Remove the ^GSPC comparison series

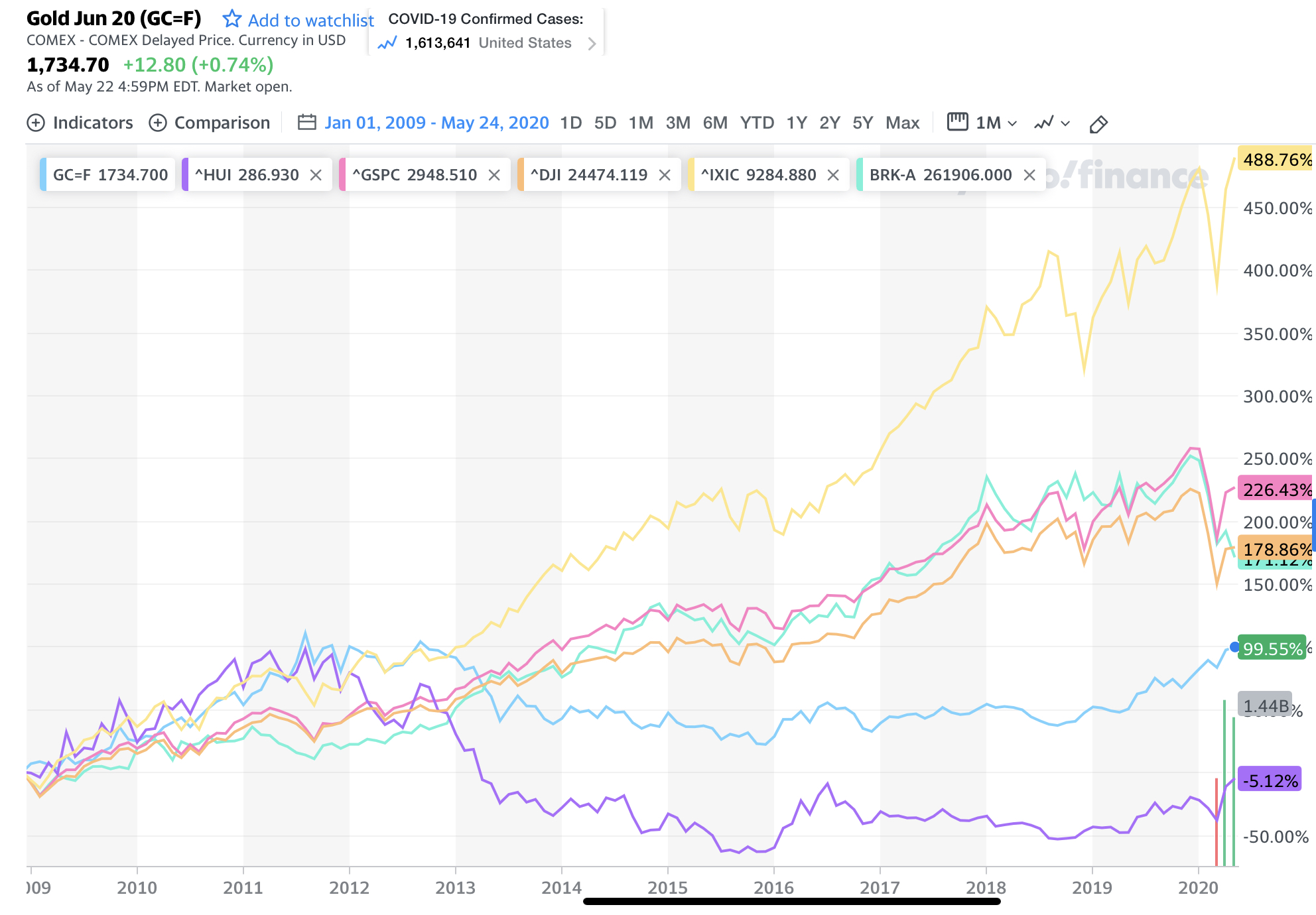(494, 175)
